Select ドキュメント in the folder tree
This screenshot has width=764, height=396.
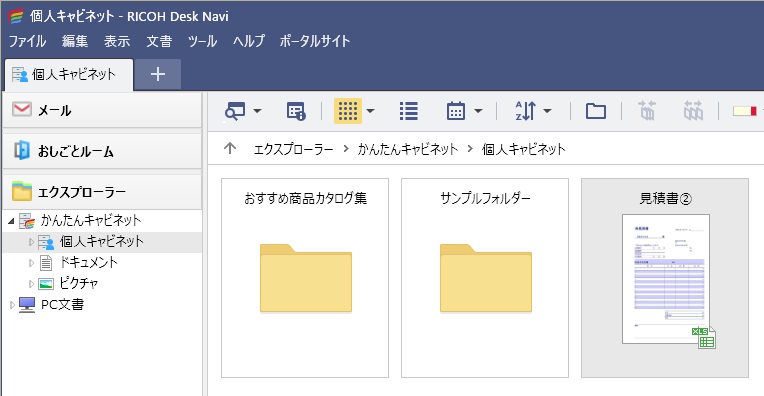tap(88, 263)
